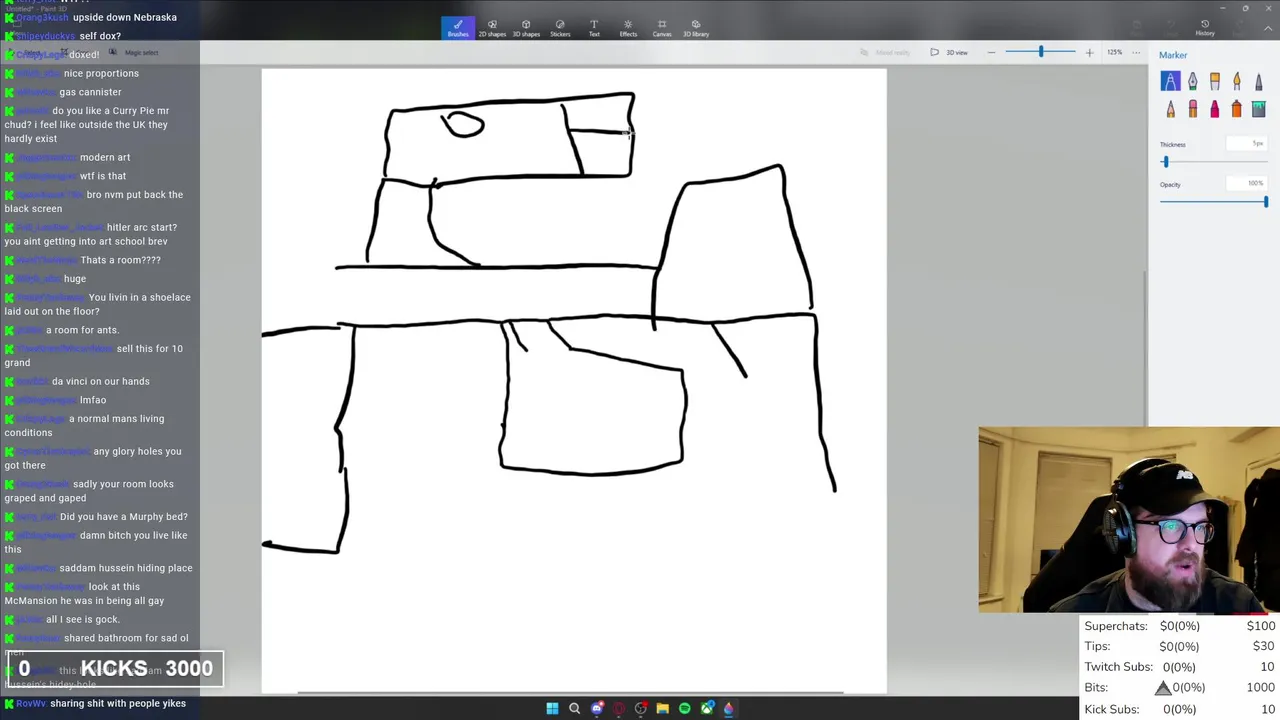Toggle the 3D view switch
Image resolution: width=1280 pixels, height=720 pixels.
(x=950, y=52)
